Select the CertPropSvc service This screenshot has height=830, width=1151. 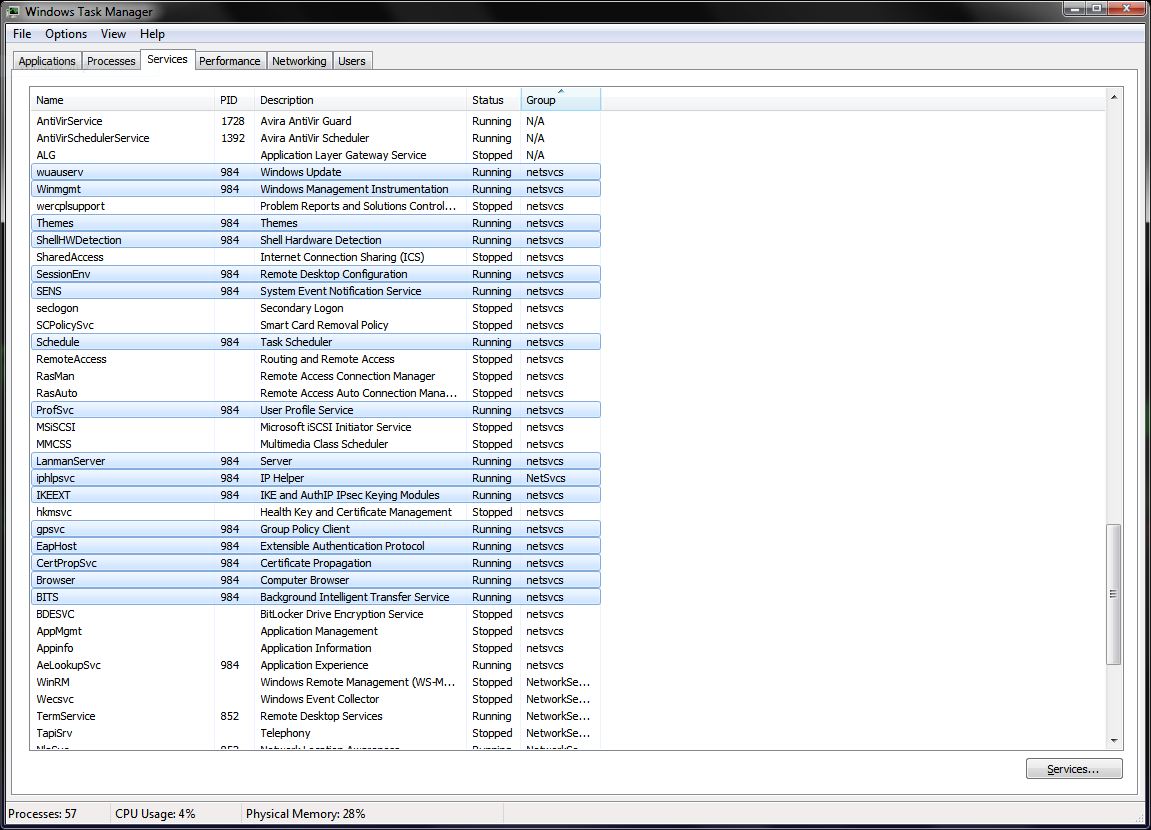316,563
